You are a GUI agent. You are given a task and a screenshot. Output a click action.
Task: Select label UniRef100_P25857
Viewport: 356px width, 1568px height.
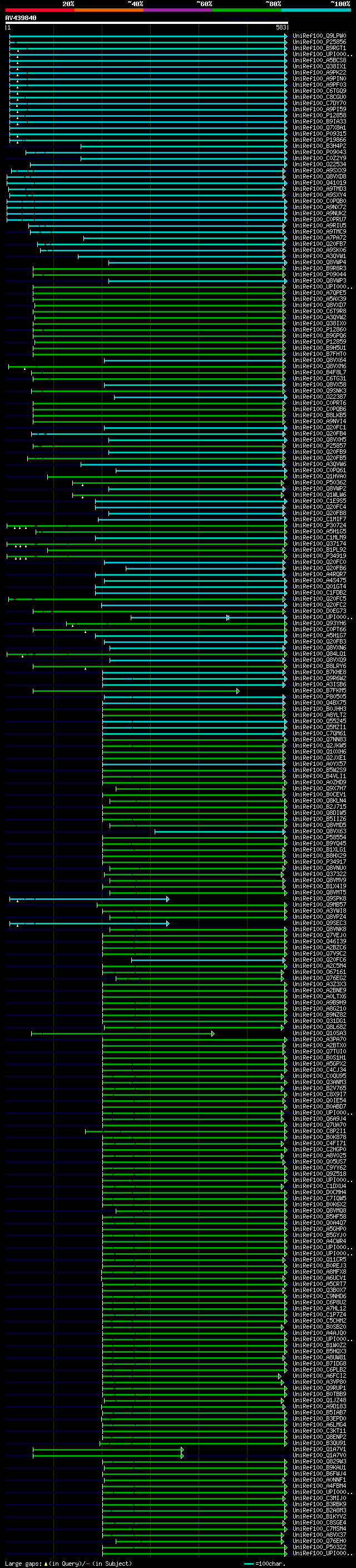click(x=319, y=446)
